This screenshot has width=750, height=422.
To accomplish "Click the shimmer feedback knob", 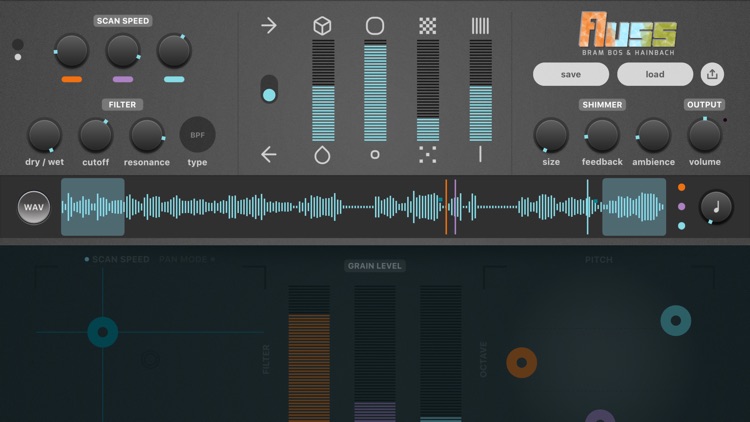I will click(x=602, y=135).
